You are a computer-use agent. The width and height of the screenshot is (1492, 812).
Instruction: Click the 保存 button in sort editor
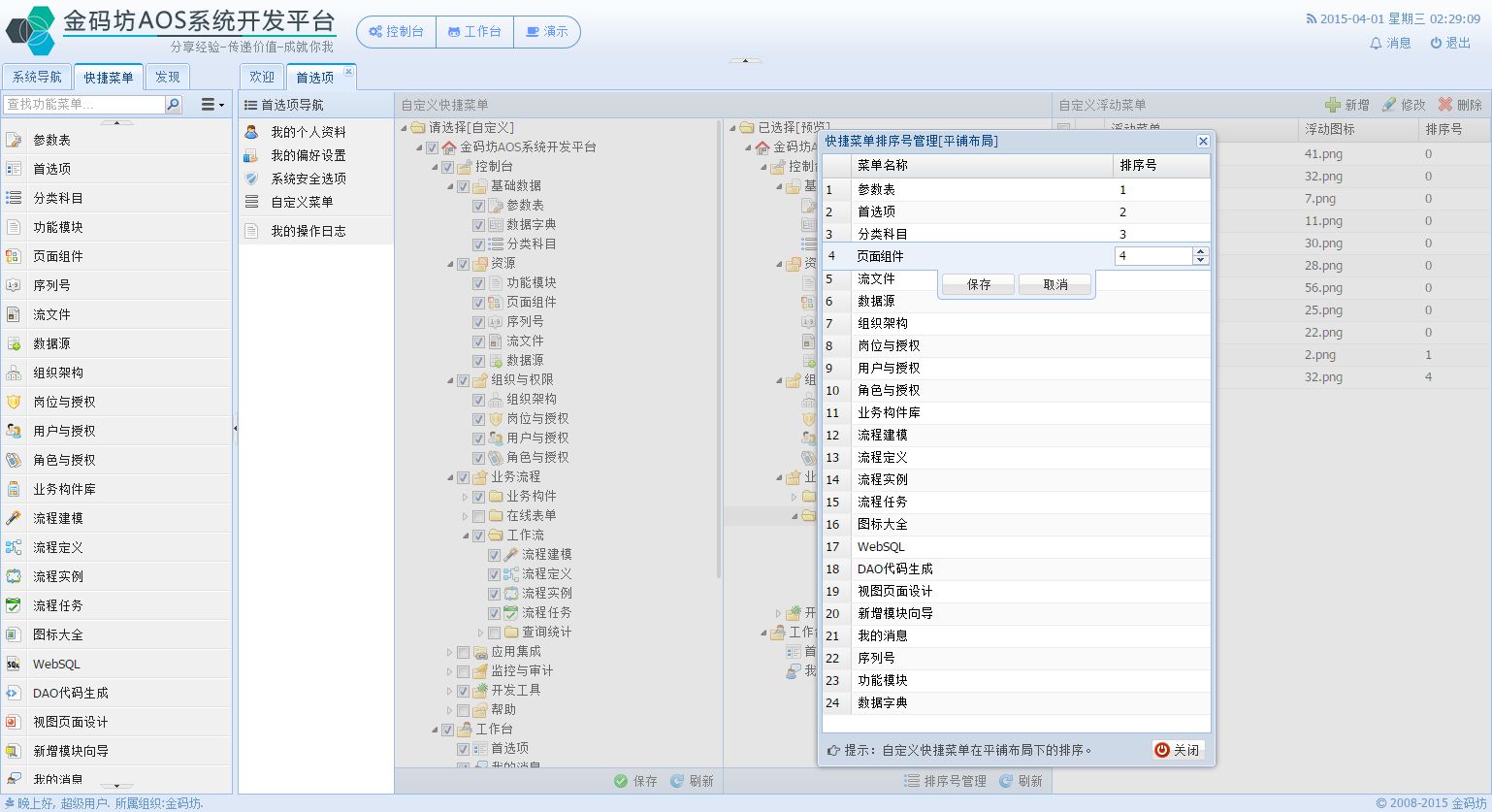978,284
